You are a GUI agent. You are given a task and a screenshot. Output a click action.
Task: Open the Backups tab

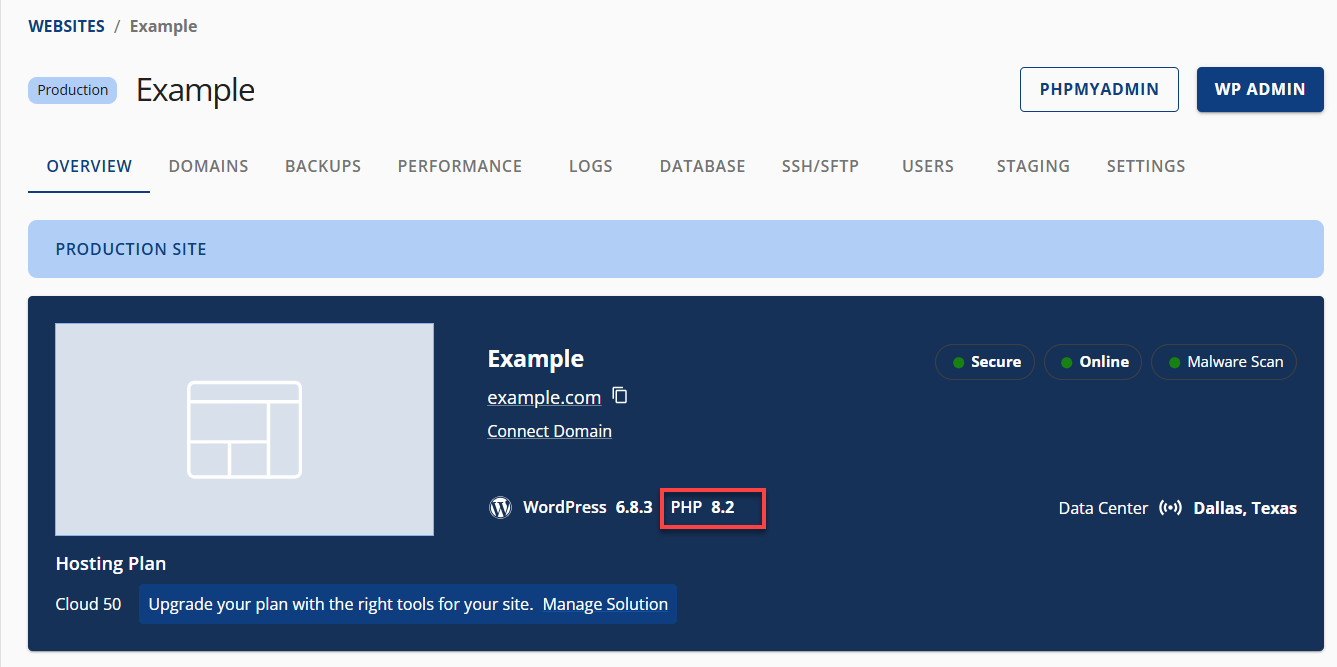(322, 166)
